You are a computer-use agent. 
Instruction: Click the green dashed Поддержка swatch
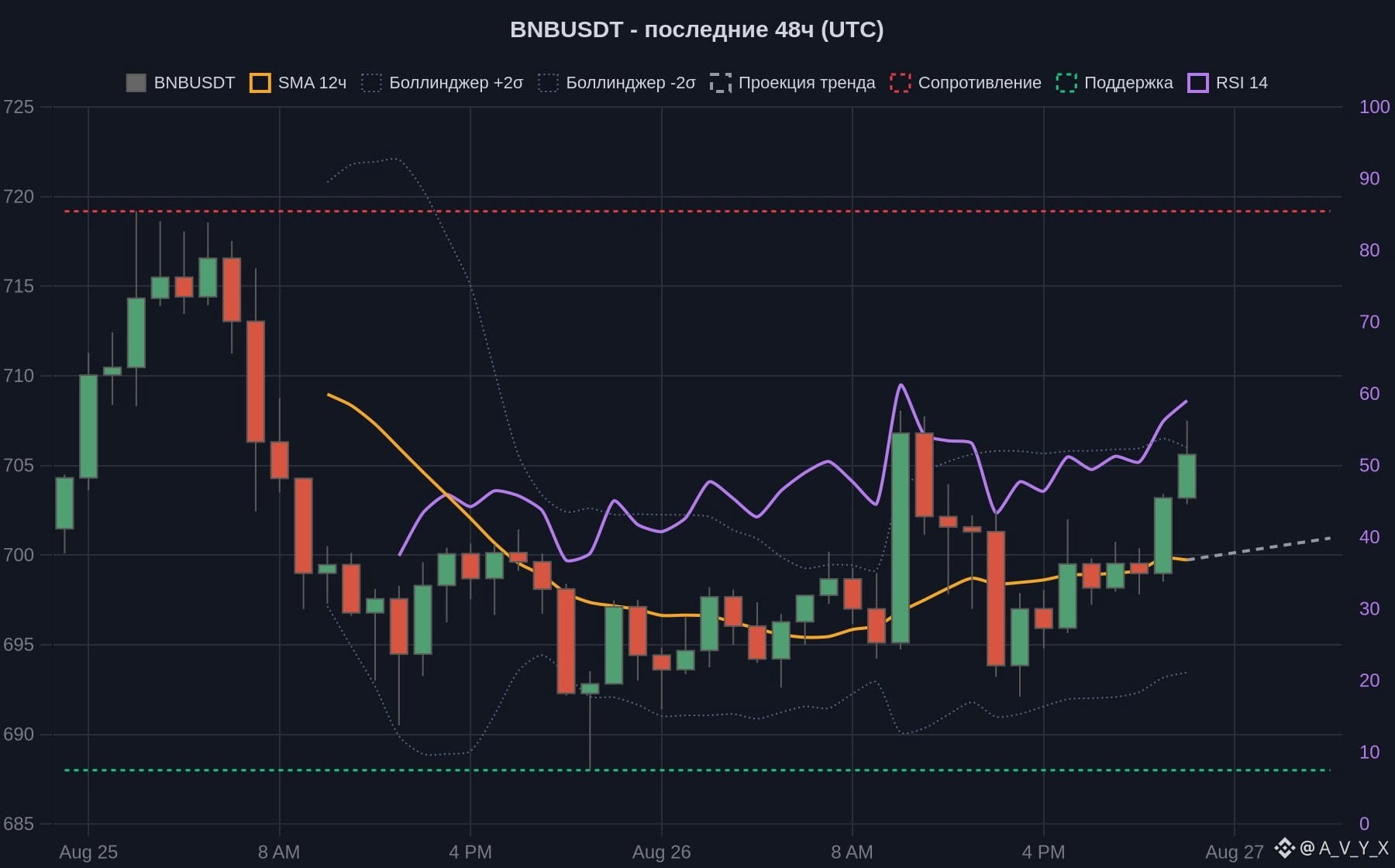pos(1066,83)
